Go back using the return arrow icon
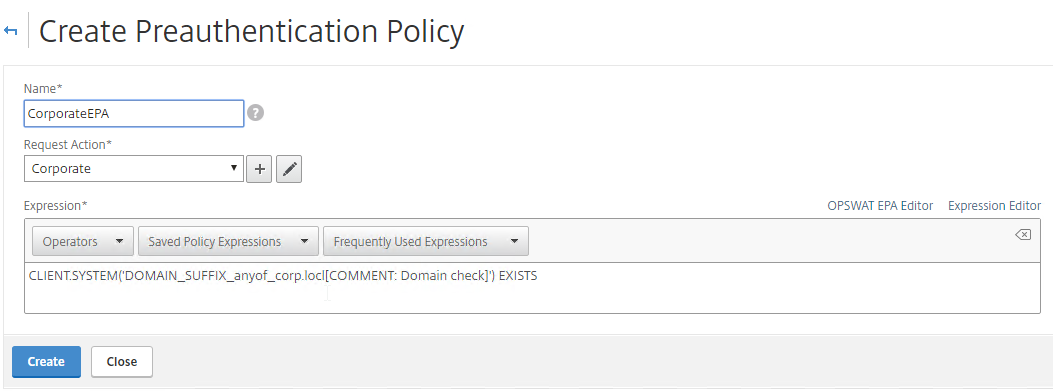Viewport: 1053px width, 391px height. point(10,32)
